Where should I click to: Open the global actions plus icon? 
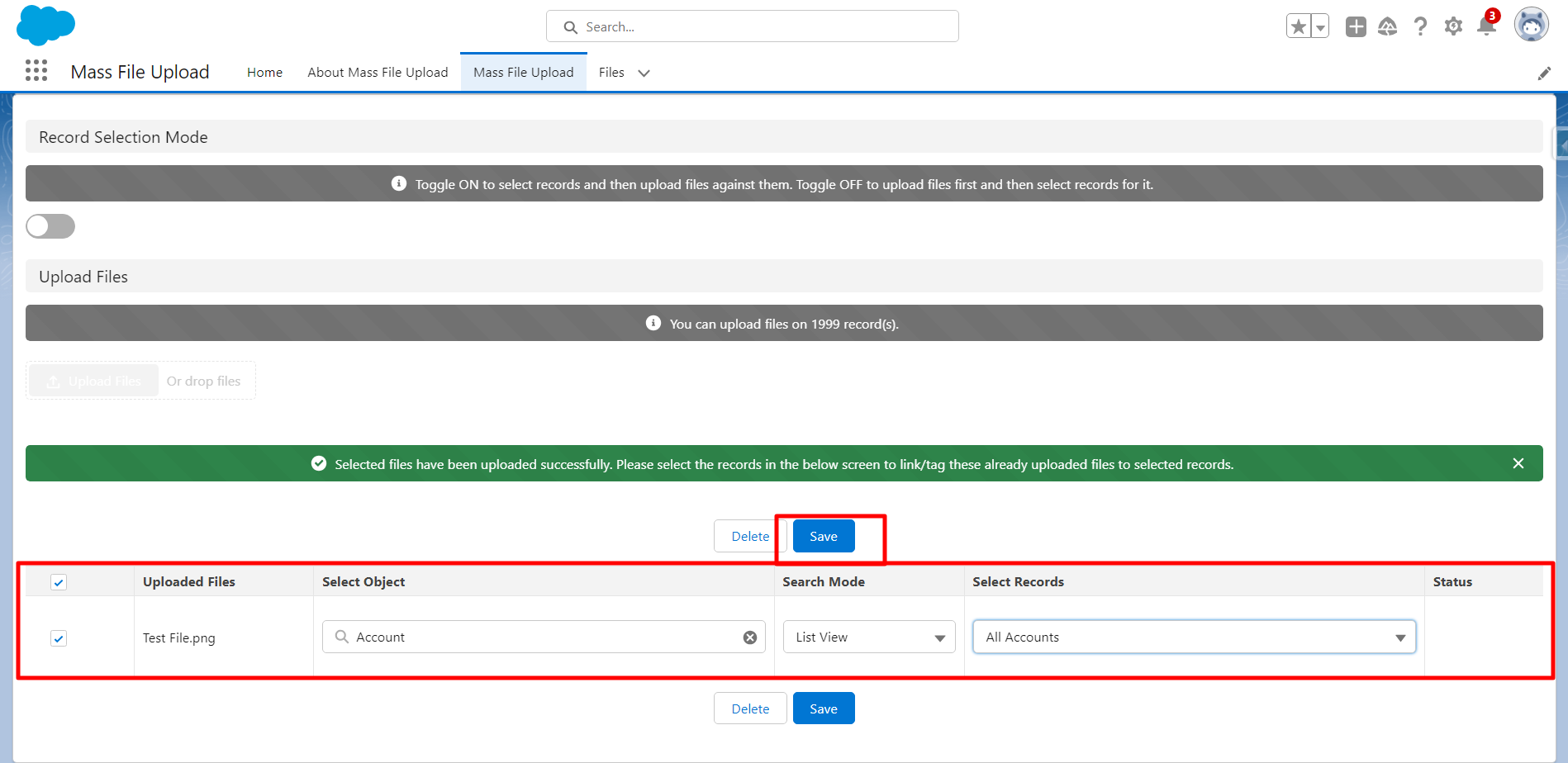[1356, 26]
